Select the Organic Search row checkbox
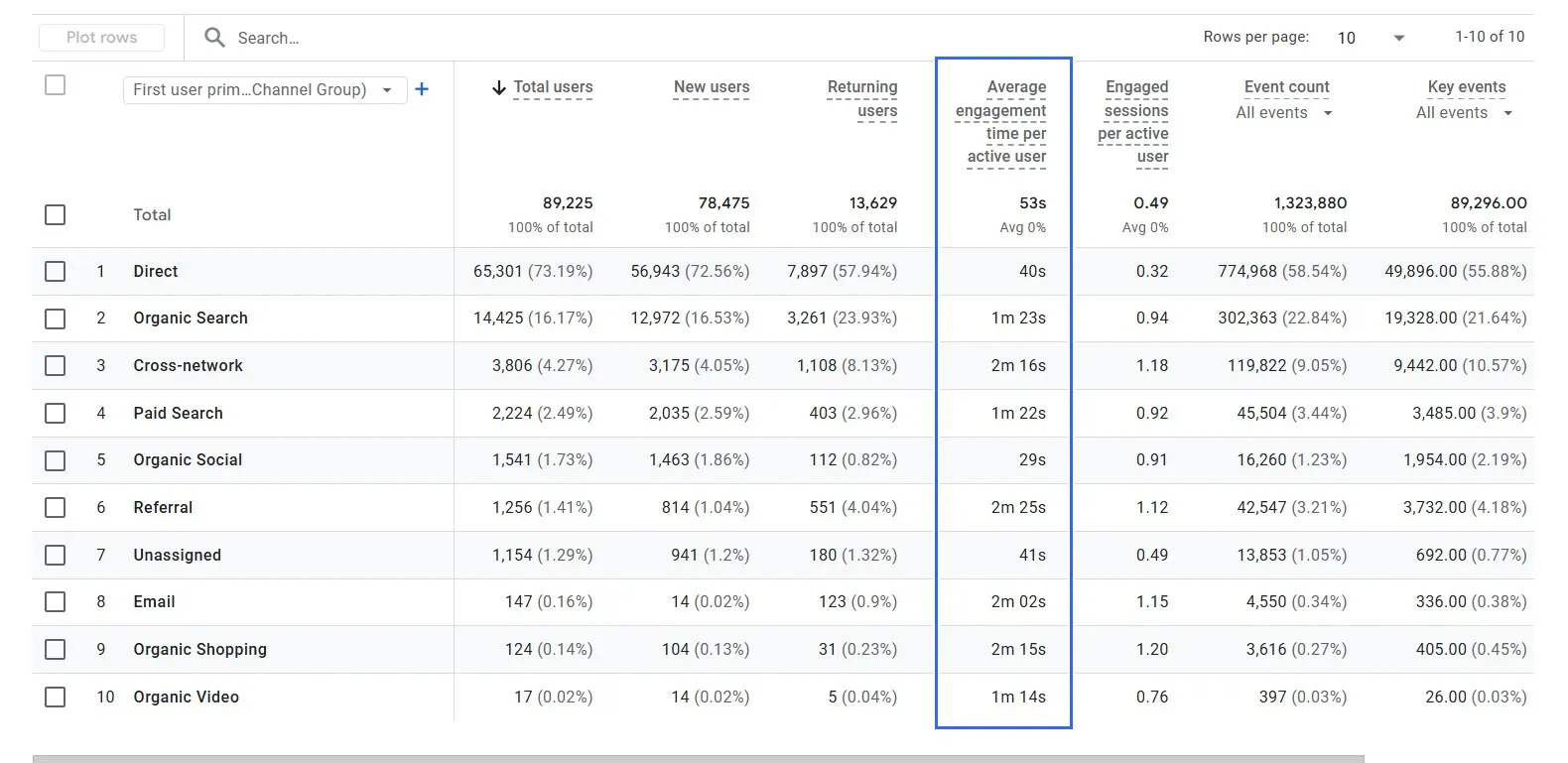The width and height of the screenshot is (1568, 763). [x=56, y=318]
